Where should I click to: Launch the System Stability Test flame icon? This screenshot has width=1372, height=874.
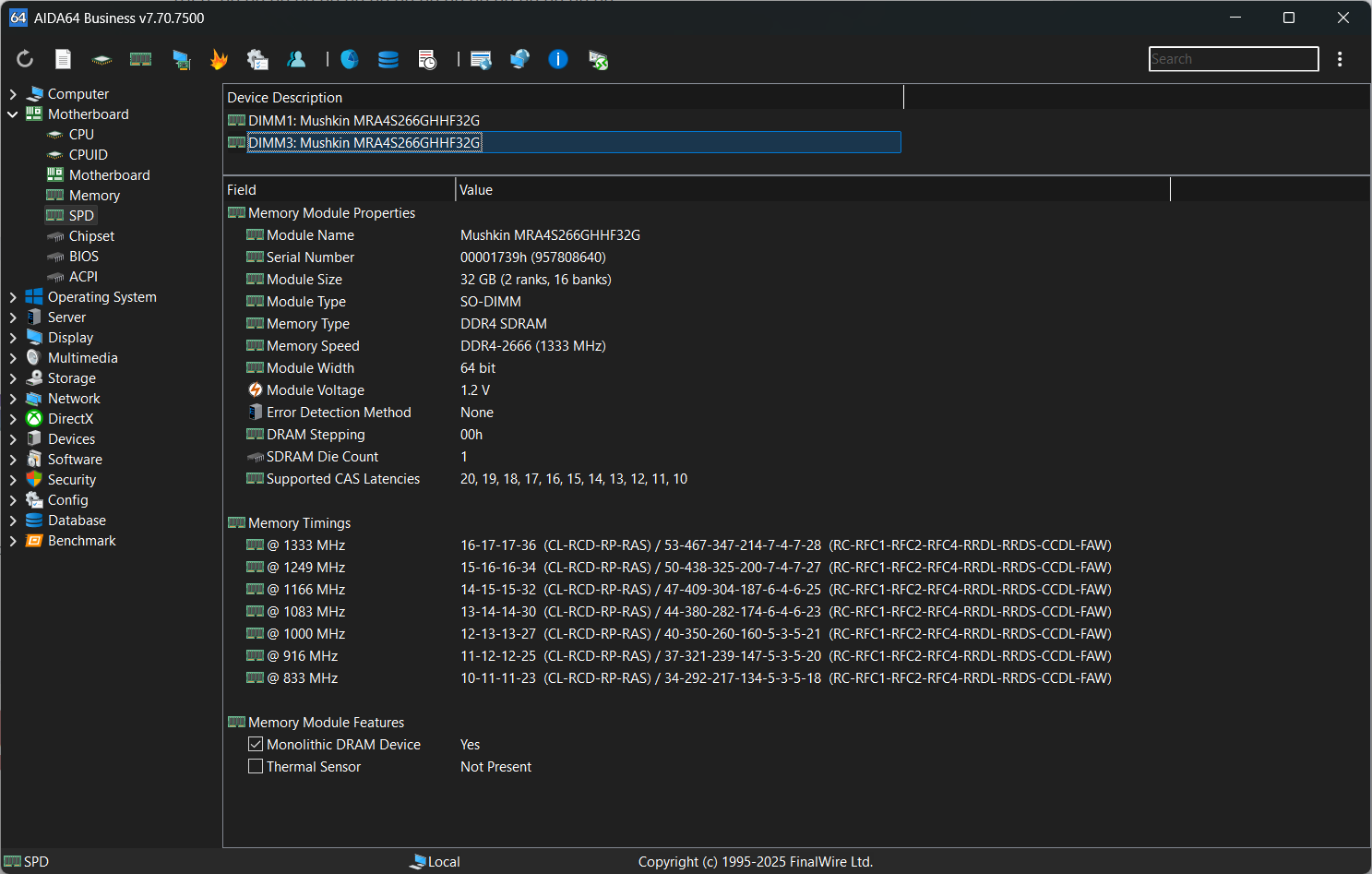tap(219, 59)
